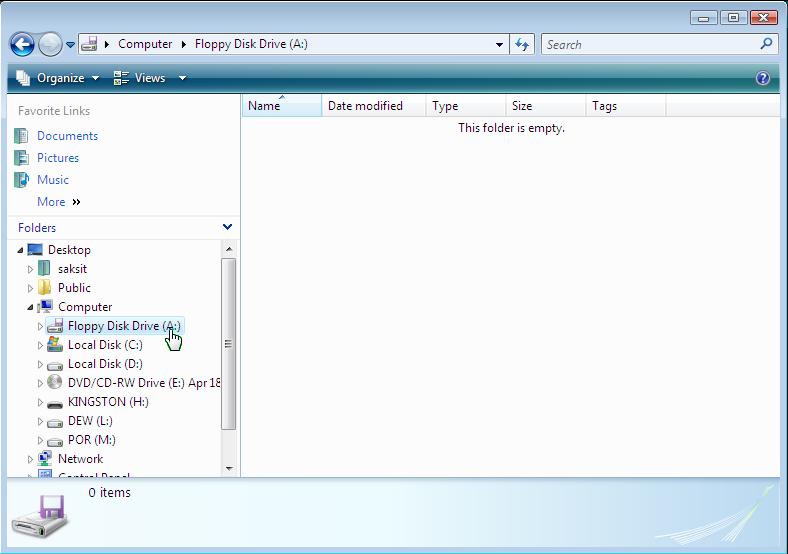This screenshot has width=788, height=554.
Task: Collapse the Desktop tree node
Action: coord(20,250)
